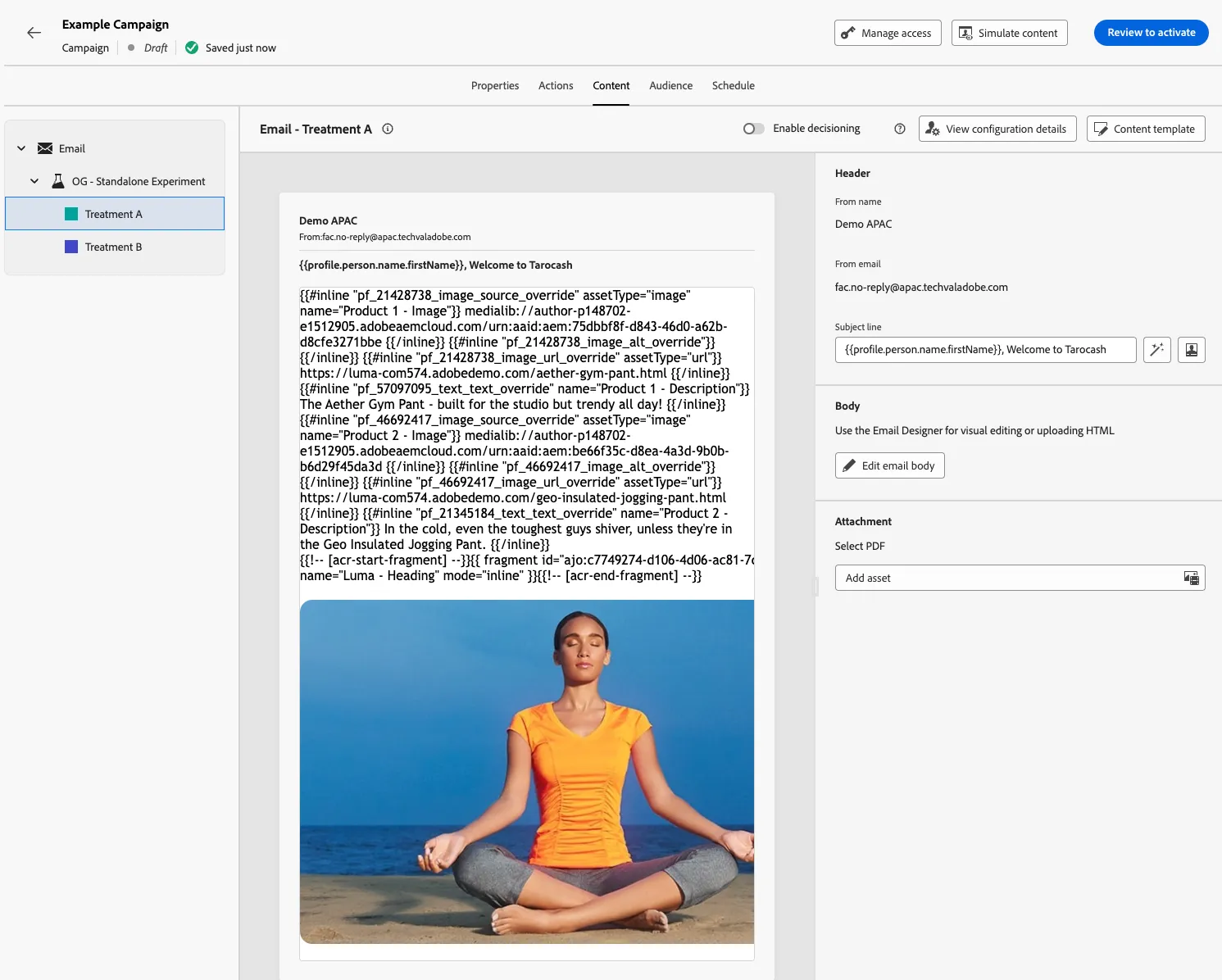Select Treatment A in the tree
Viewport: 1222px width, 980px height.
pos(115,214)
